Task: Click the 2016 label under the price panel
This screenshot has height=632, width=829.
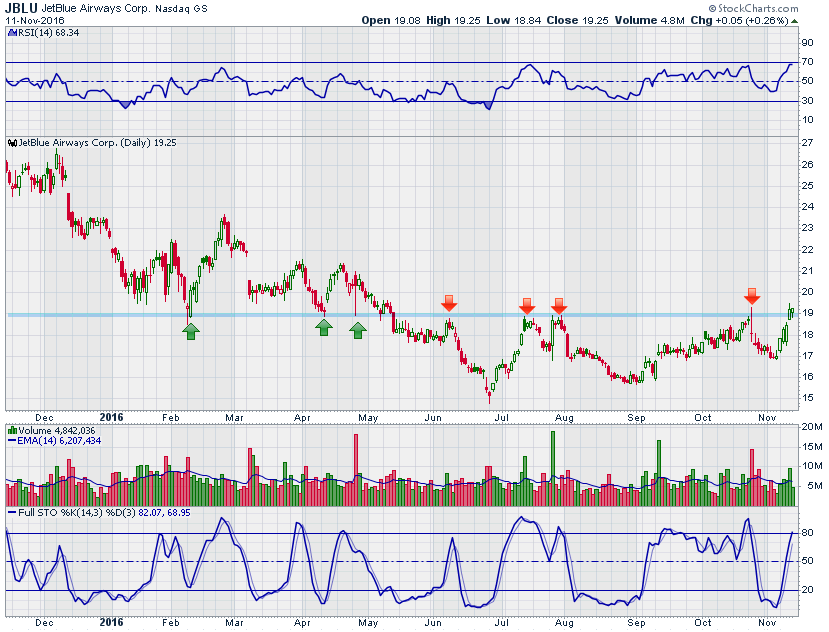Action: click(x=112, y=417)
